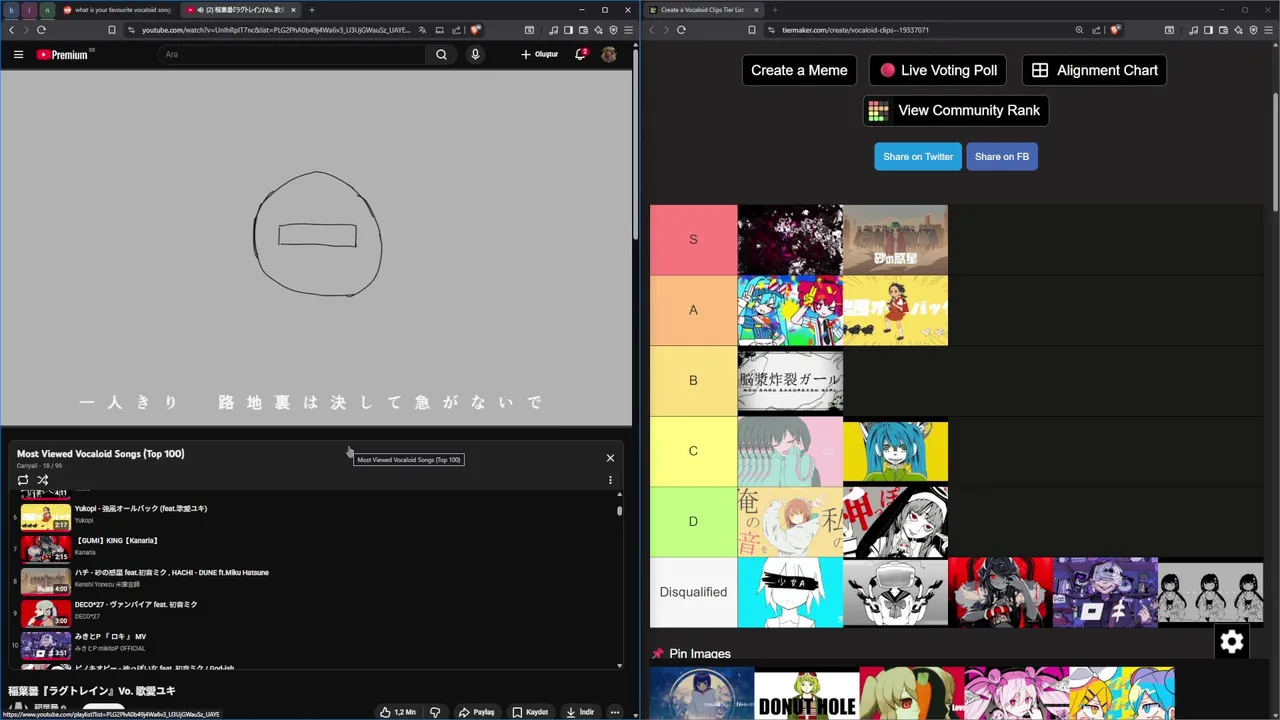Click the YouTube address bar URL
The image size is (1280, 720).
point(276,30)
